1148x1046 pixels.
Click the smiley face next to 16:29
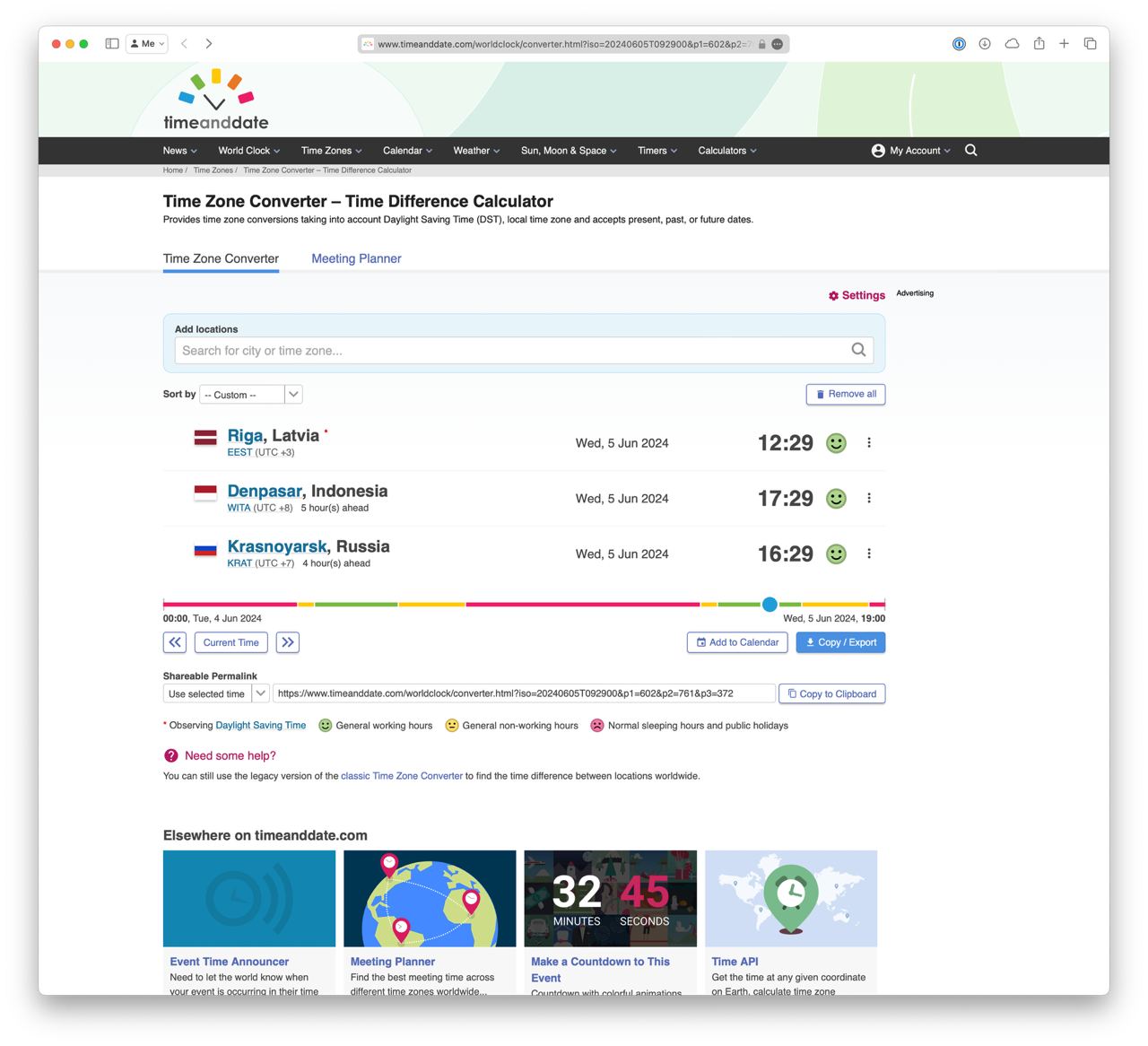(836, 554)
